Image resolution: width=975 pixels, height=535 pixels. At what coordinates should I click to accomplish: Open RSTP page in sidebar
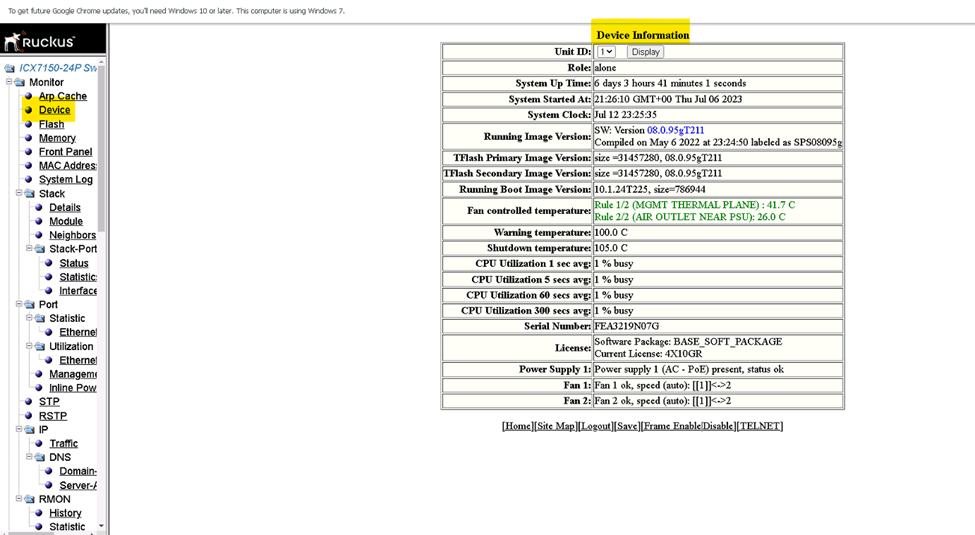[x=52, y=416]
